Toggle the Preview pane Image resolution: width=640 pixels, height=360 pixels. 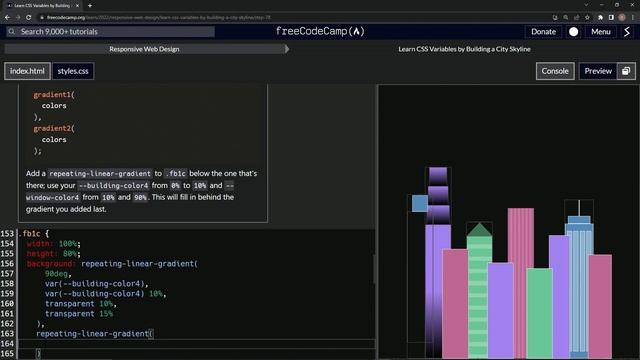(598, 71)
